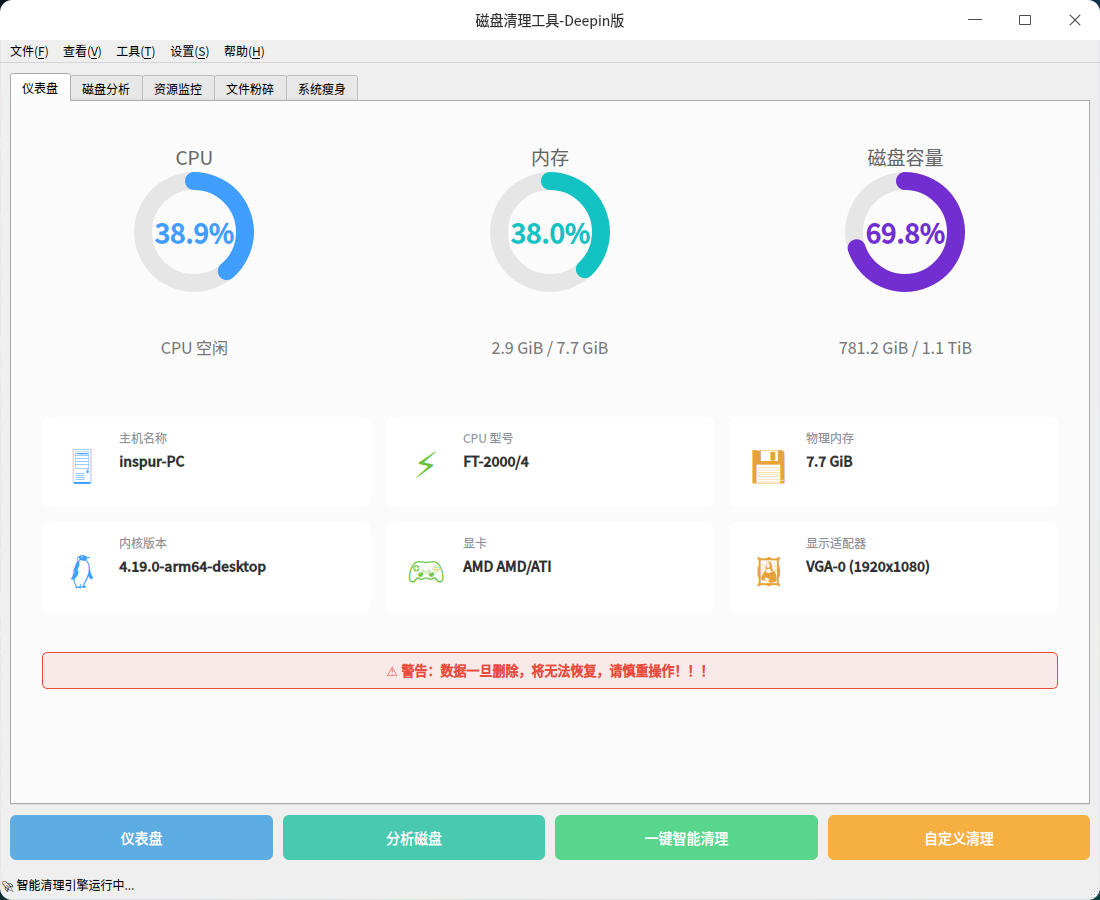Image resolution: width=1100 pixels, height=900 pixels.
Task: Click the purple 磁盘容量 69.8% ring gauge
Action: pos(905,233)
